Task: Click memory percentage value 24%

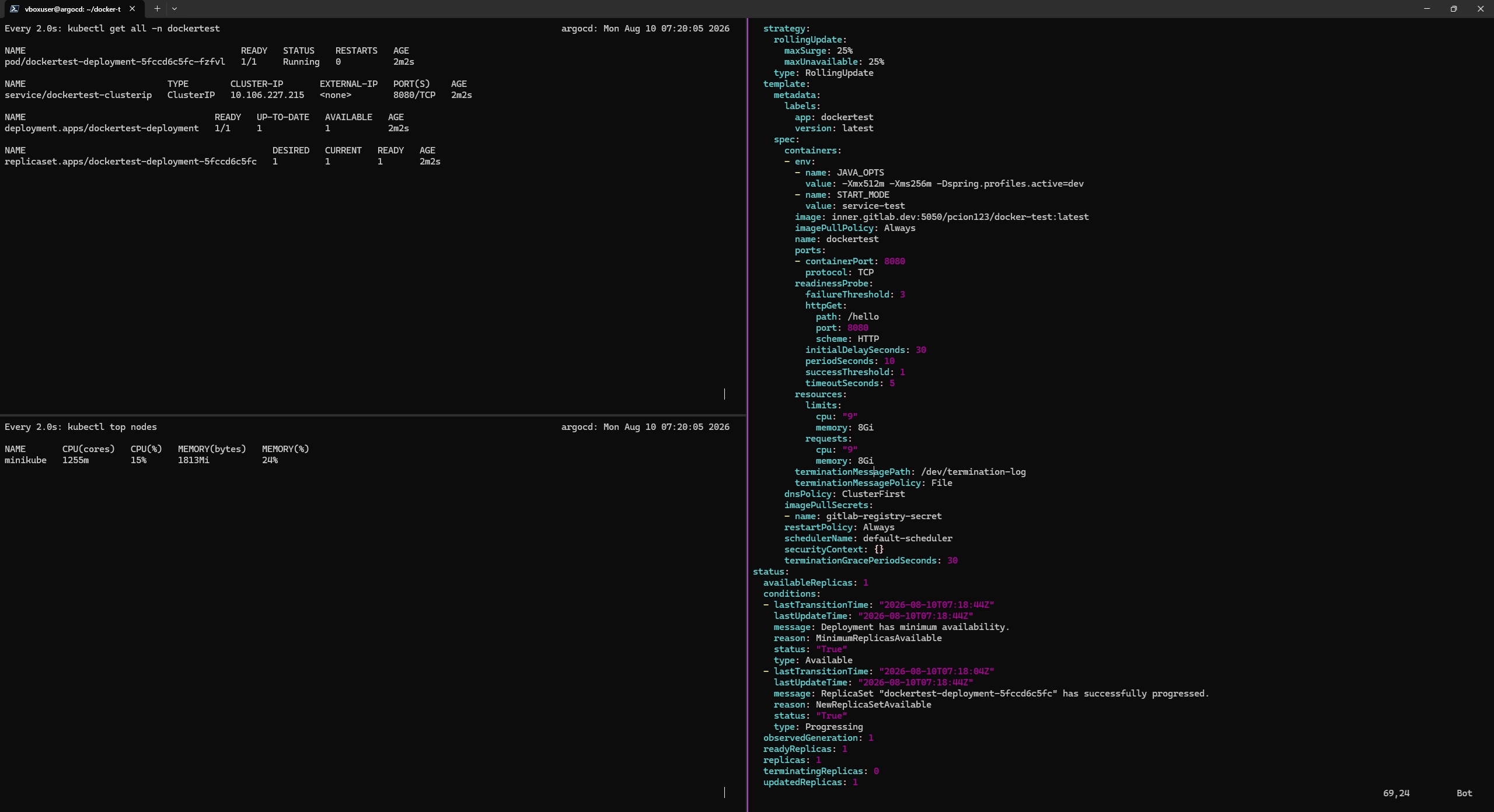Action: pos(270,460)
